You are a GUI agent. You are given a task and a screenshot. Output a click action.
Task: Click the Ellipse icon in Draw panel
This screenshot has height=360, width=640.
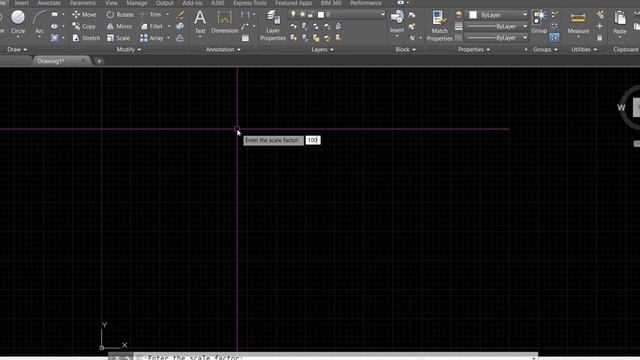[55, 27]
